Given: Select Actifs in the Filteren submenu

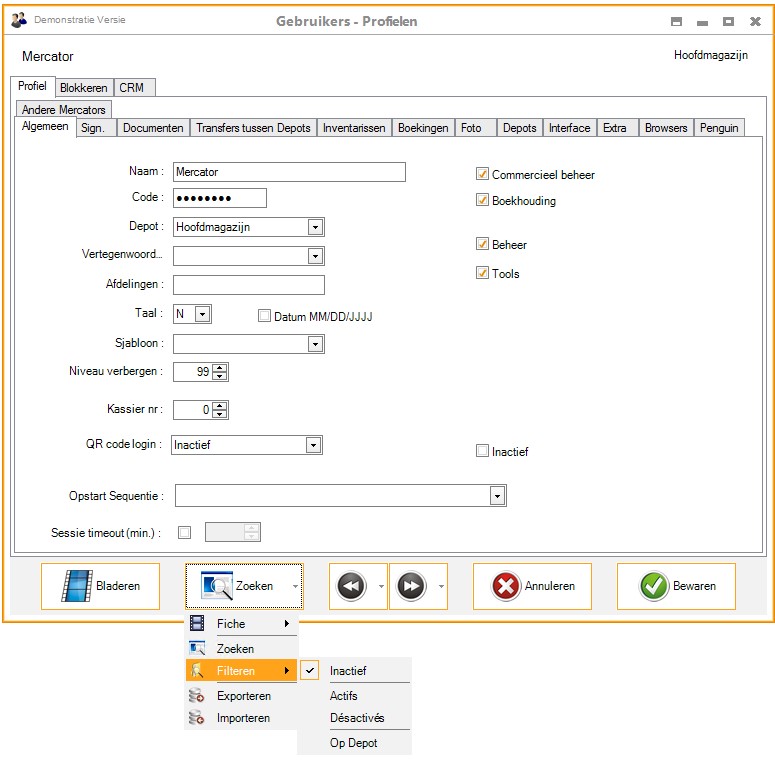Looking at the screenshot, I should tap(344, 696).
